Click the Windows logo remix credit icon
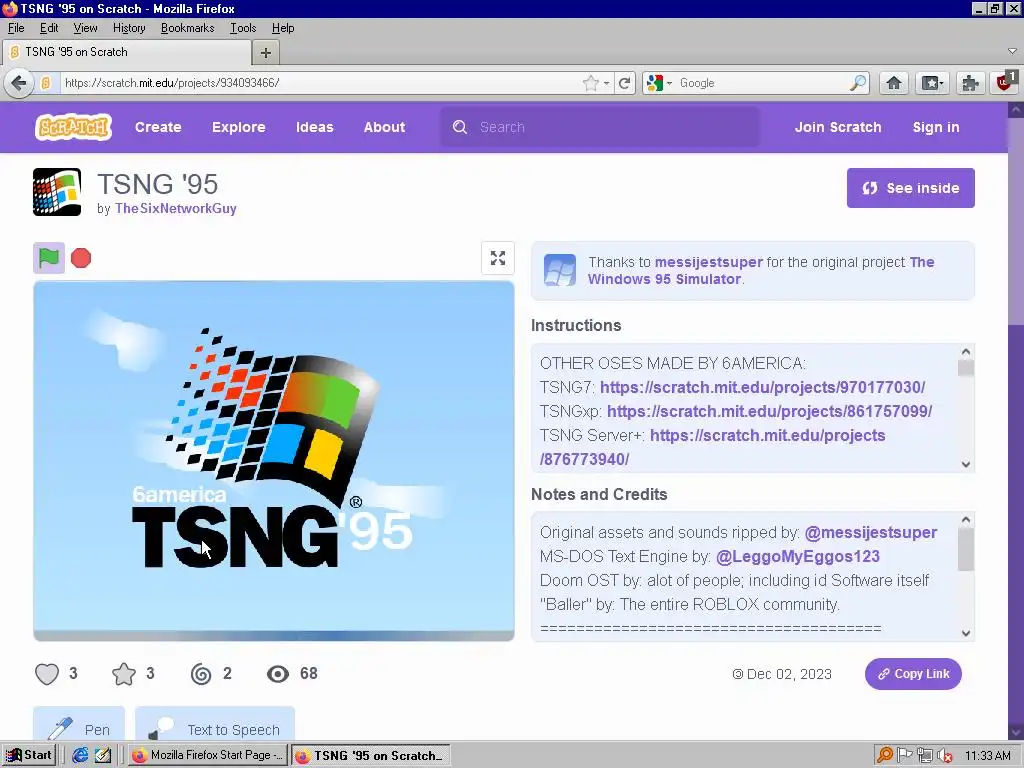This screenshot has height=768, width=1024. [x=560, y=270]
